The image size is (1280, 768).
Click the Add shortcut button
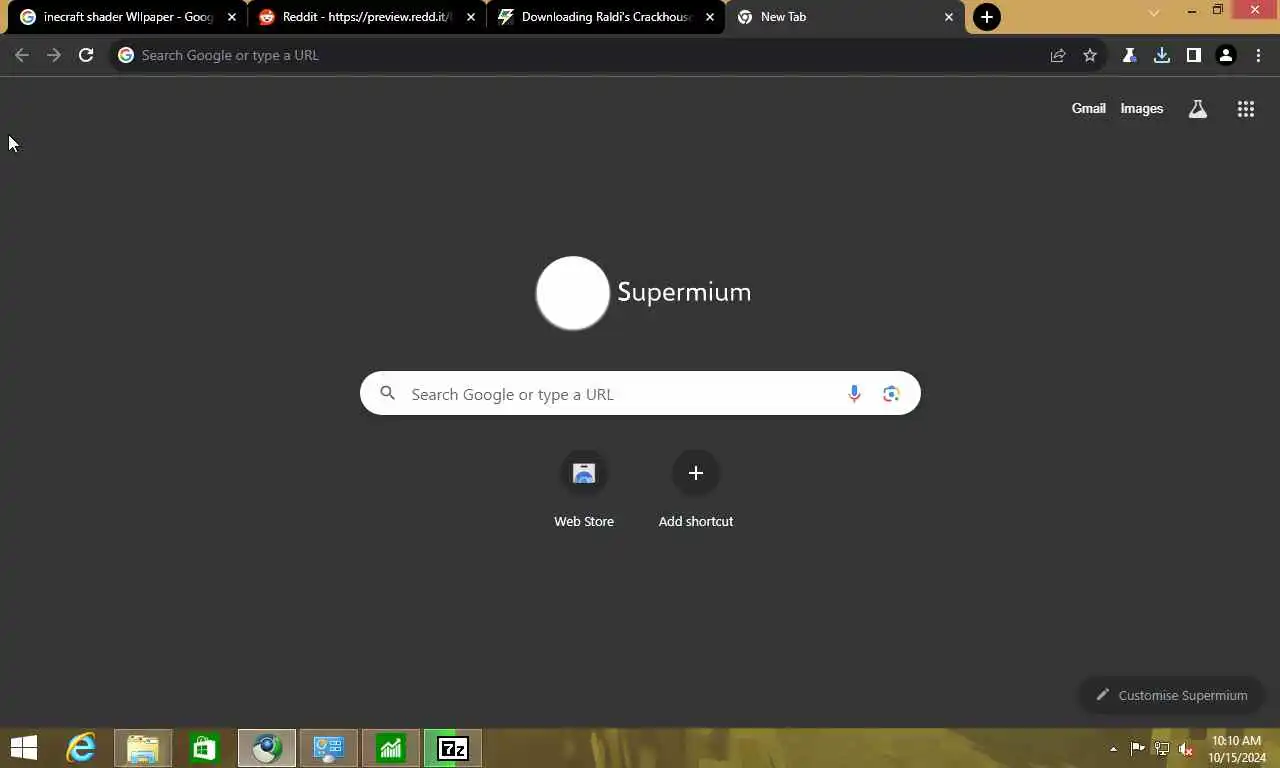coord(696,489)
